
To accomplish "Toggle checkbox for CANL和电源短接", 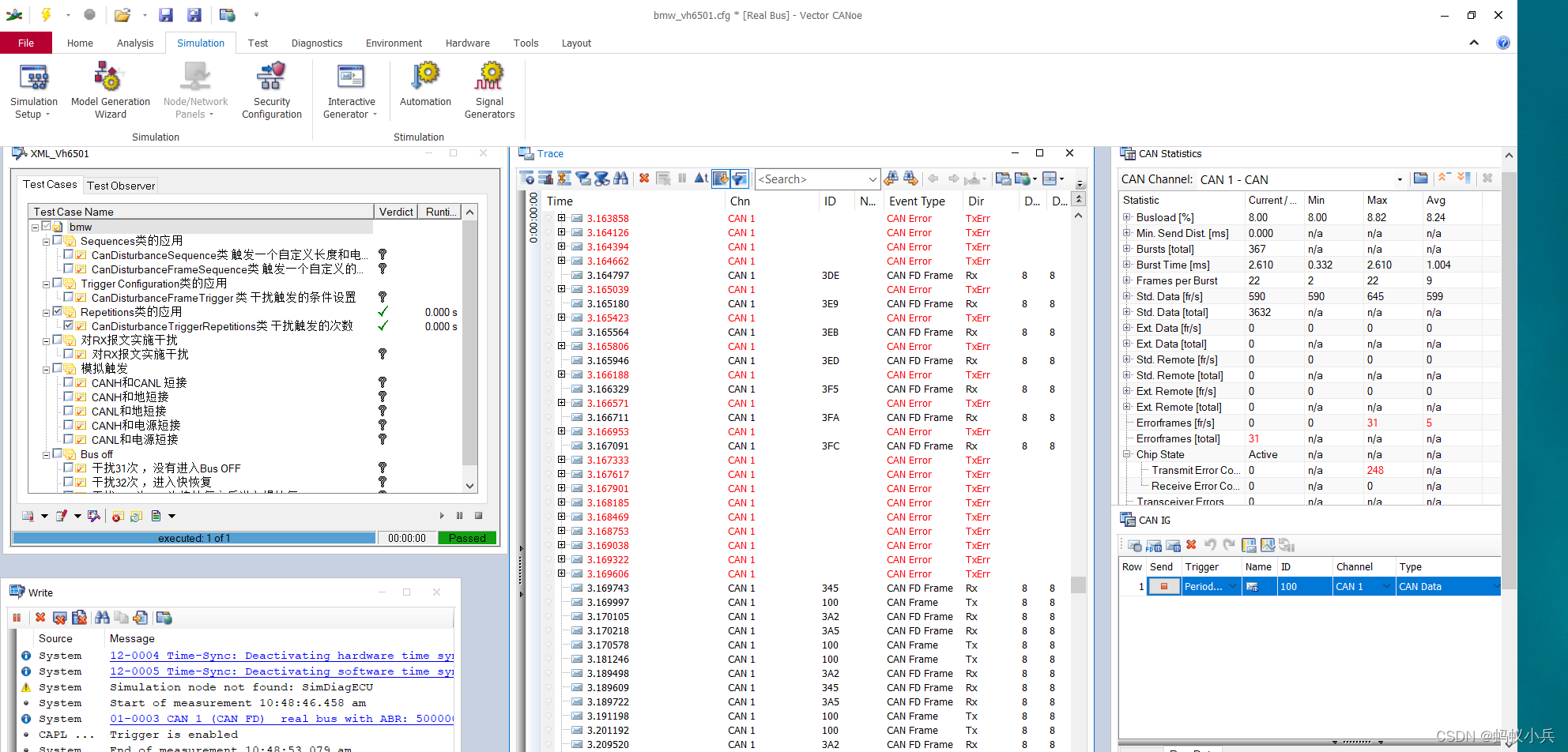I will tap(69, 439).
